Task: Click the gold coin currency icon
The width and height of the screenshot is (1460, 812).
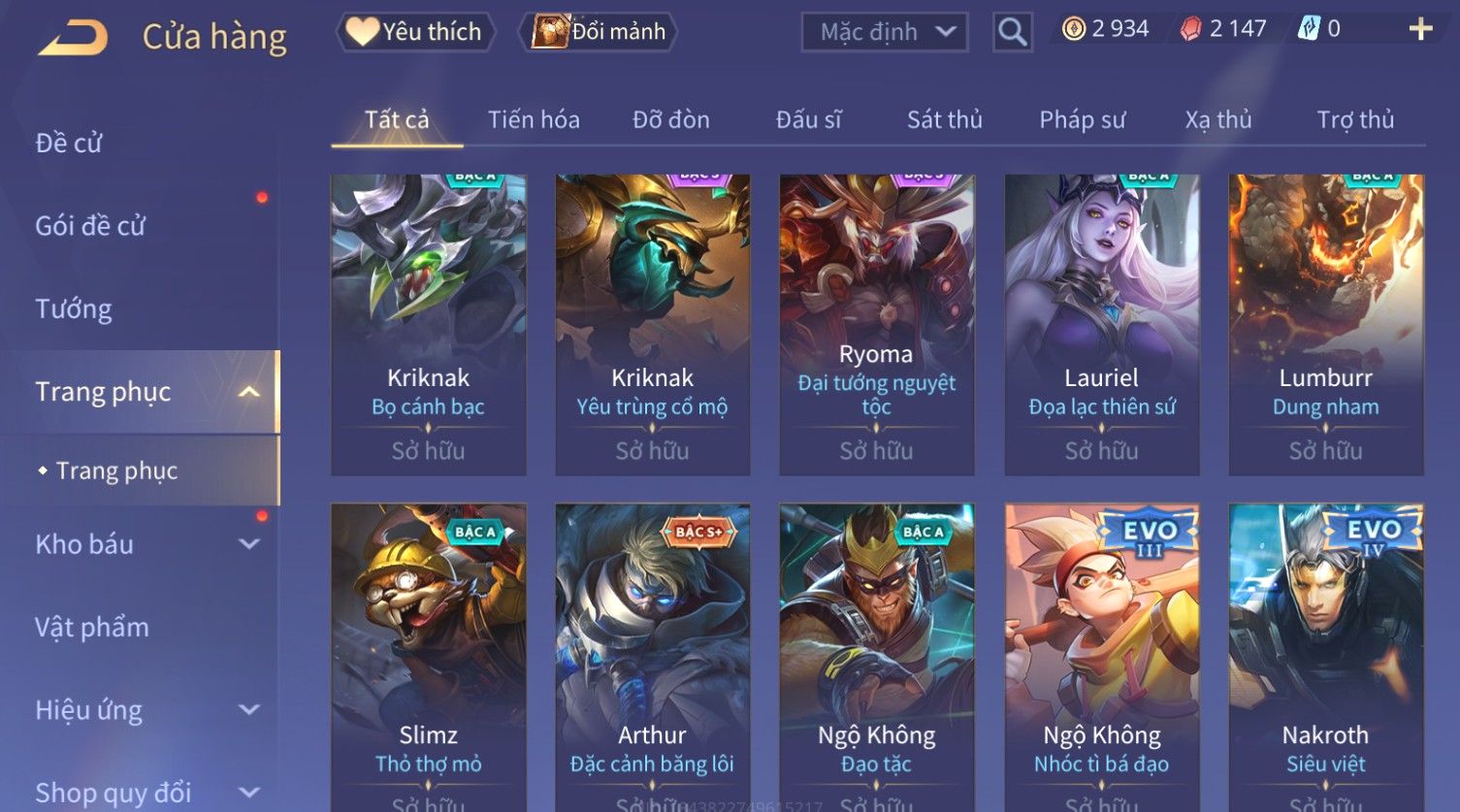Action: [x=1073, y=29]
